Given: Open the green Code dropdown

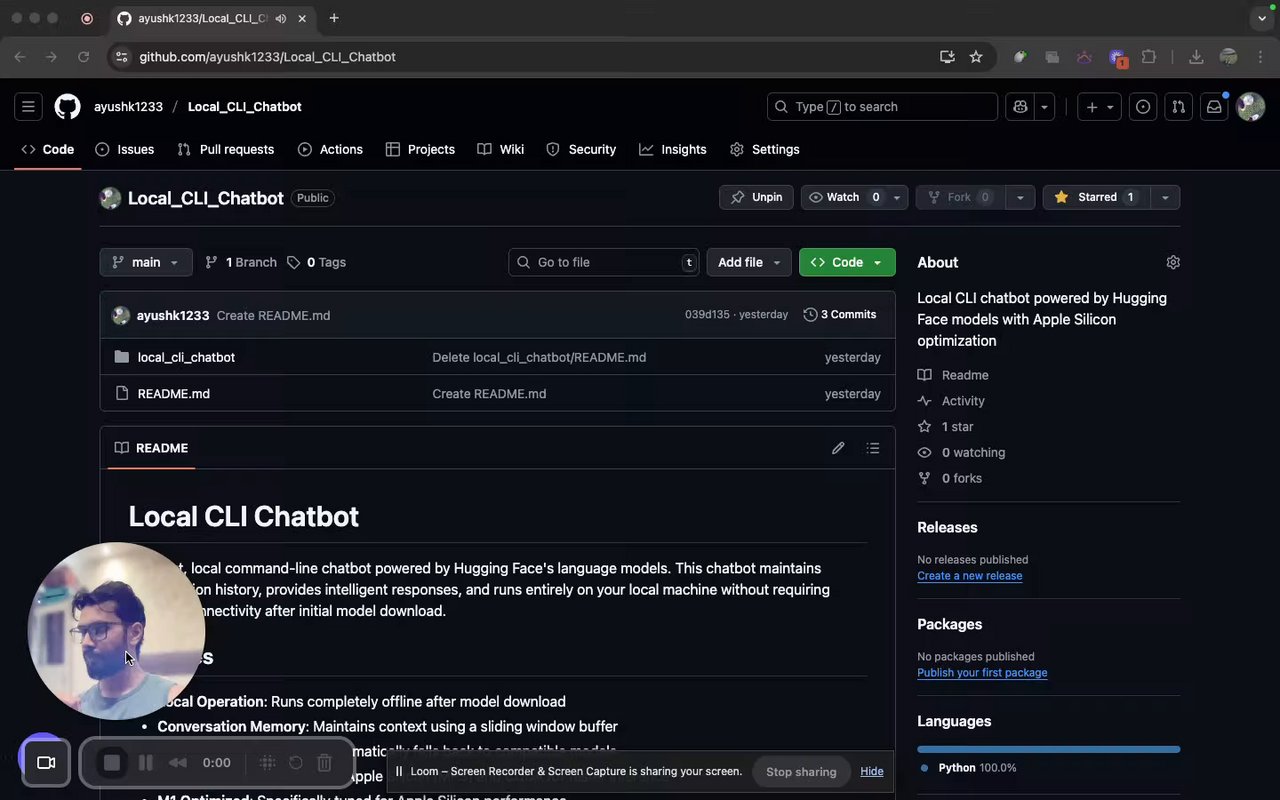Looking at the screenshot, I should 847,262.
